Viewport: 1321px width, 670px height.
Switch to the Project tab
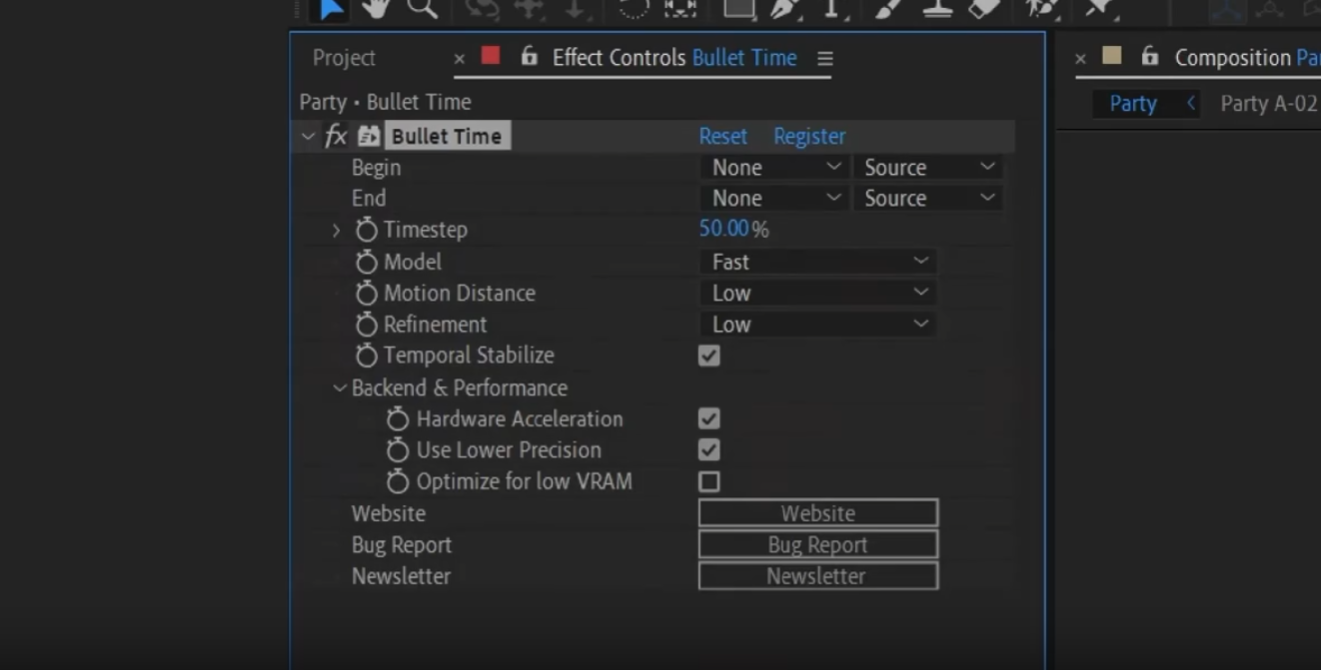(343, 58)
